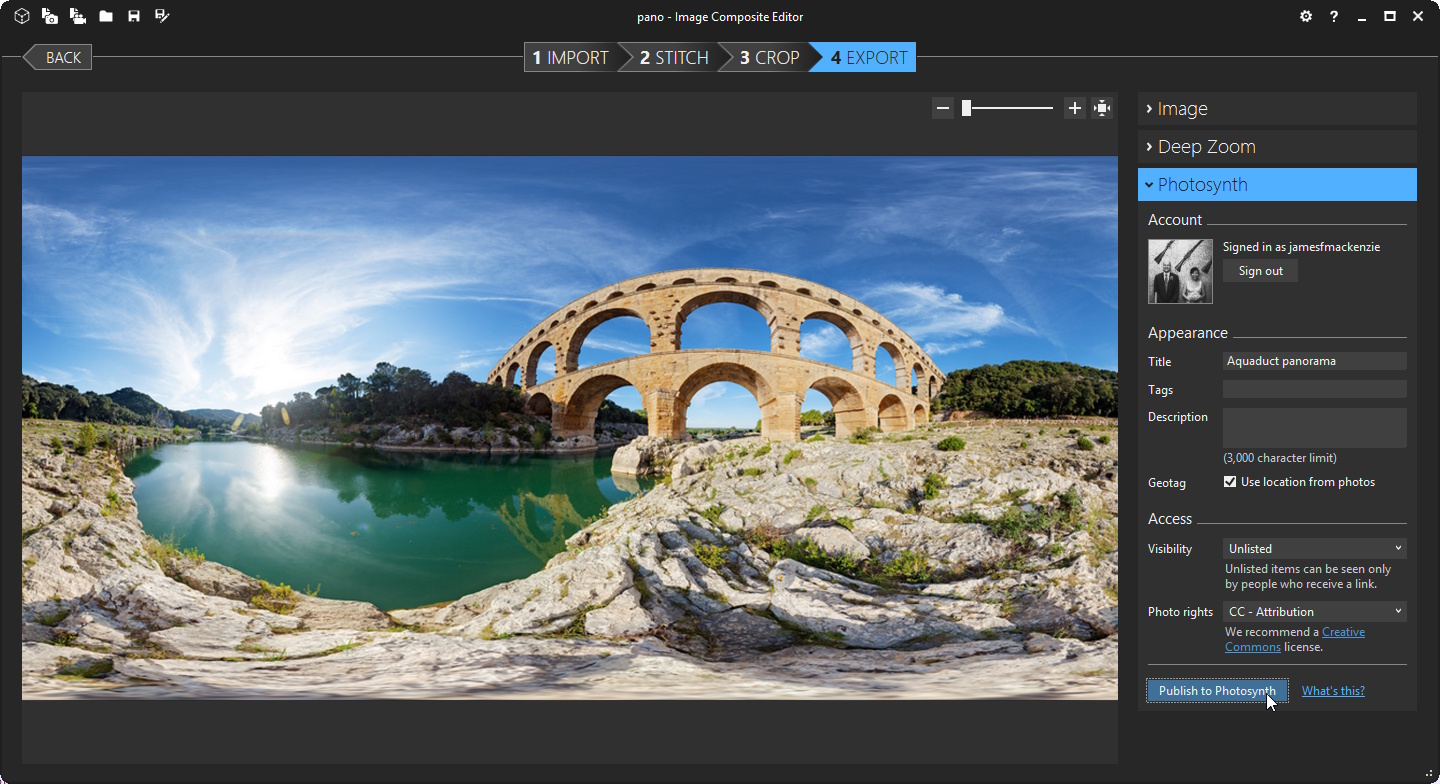The height and width of the screenshot is (784, 1440).
Task: Save the current pano project
Action: coord(133,16)
